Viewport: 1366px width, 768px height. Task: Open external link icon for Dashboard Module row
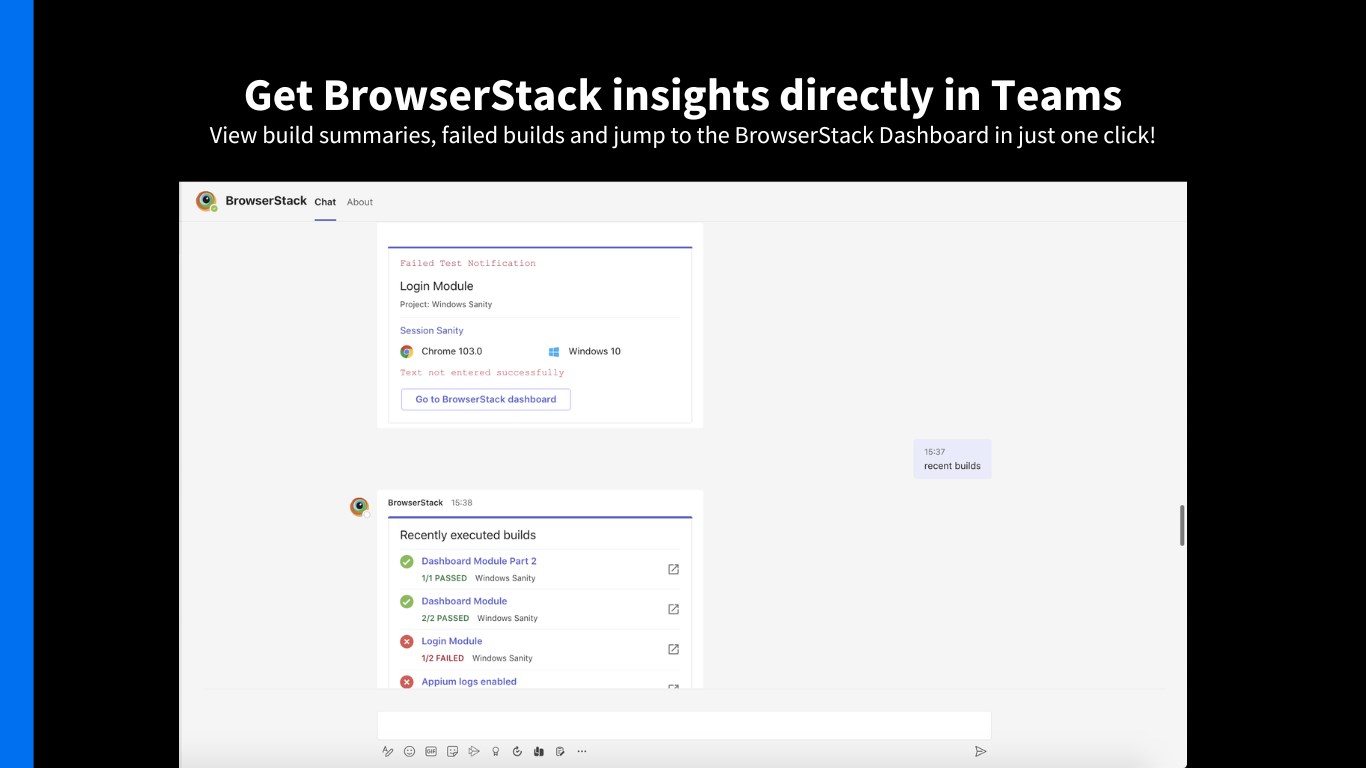673,609
